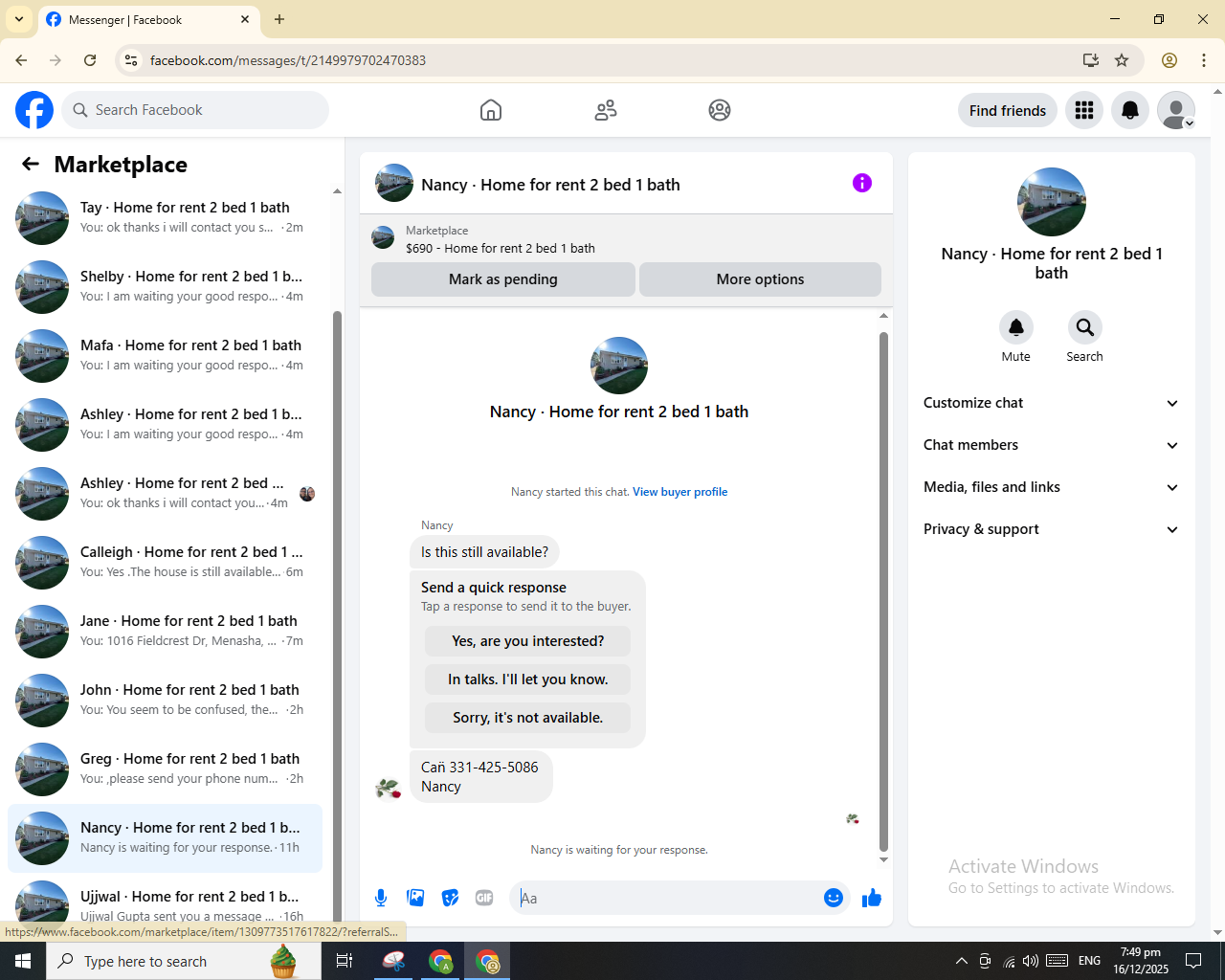Open the account profile avatar menu
This screenshot has height=980, width=1225.
pos(1176,111)
